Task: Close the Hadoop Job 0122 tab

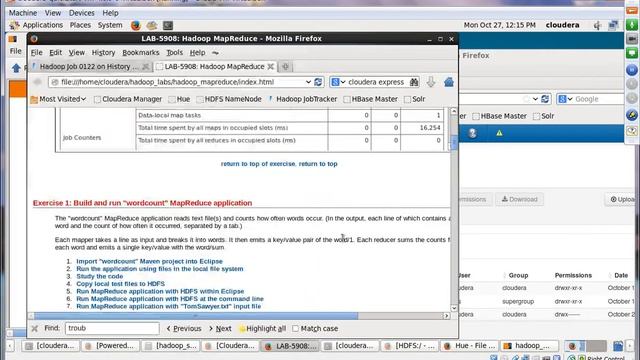Action: click(x=145, y=67)
